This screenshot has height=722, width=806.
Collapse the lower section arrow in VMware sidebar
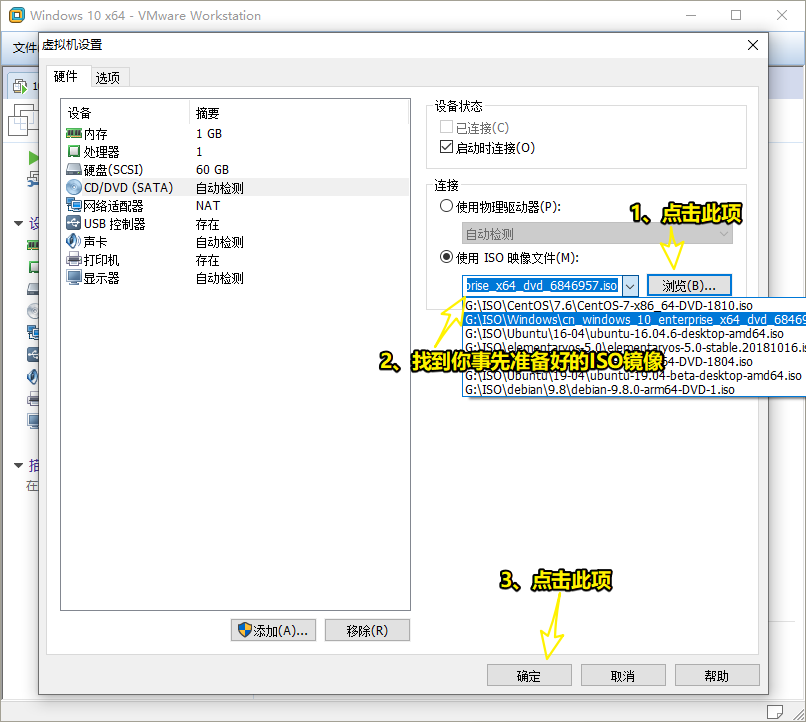click(x=19, y=466)
